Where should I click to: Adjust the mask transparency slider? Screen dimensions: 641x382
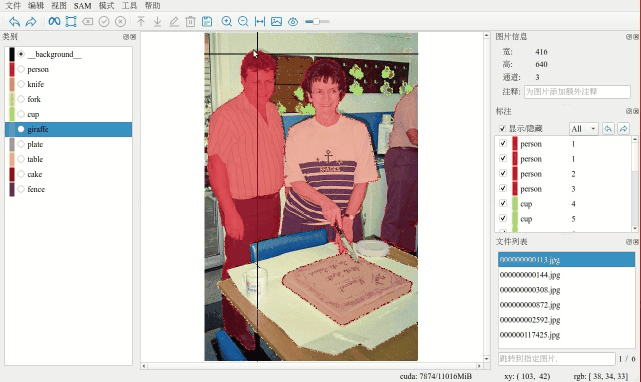click(317, 21)
